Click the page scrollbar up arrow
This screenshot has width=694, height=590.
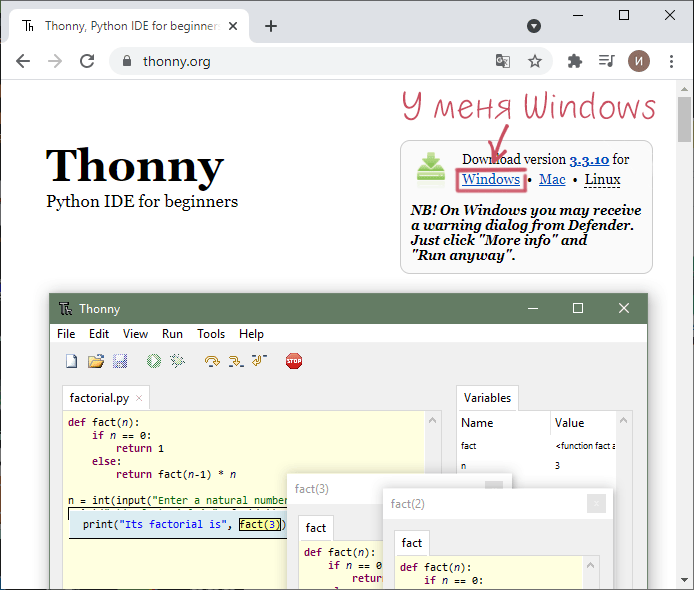point(685,89)
